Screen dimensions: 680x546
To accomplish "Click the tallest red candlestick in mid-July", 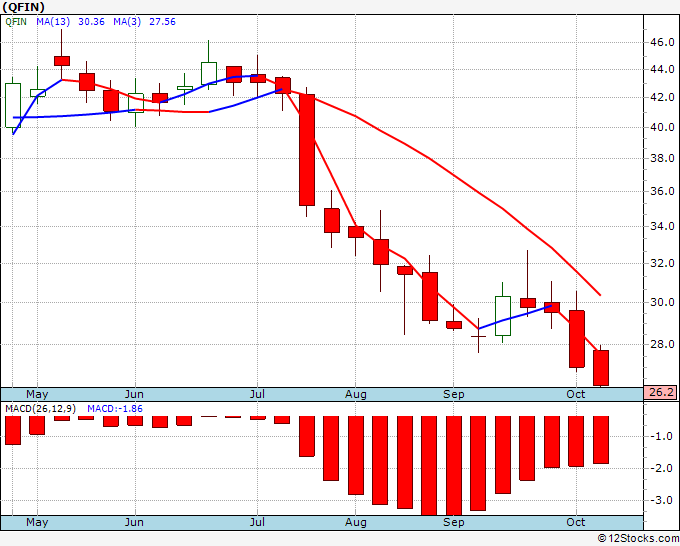I will tap(307, 150).
